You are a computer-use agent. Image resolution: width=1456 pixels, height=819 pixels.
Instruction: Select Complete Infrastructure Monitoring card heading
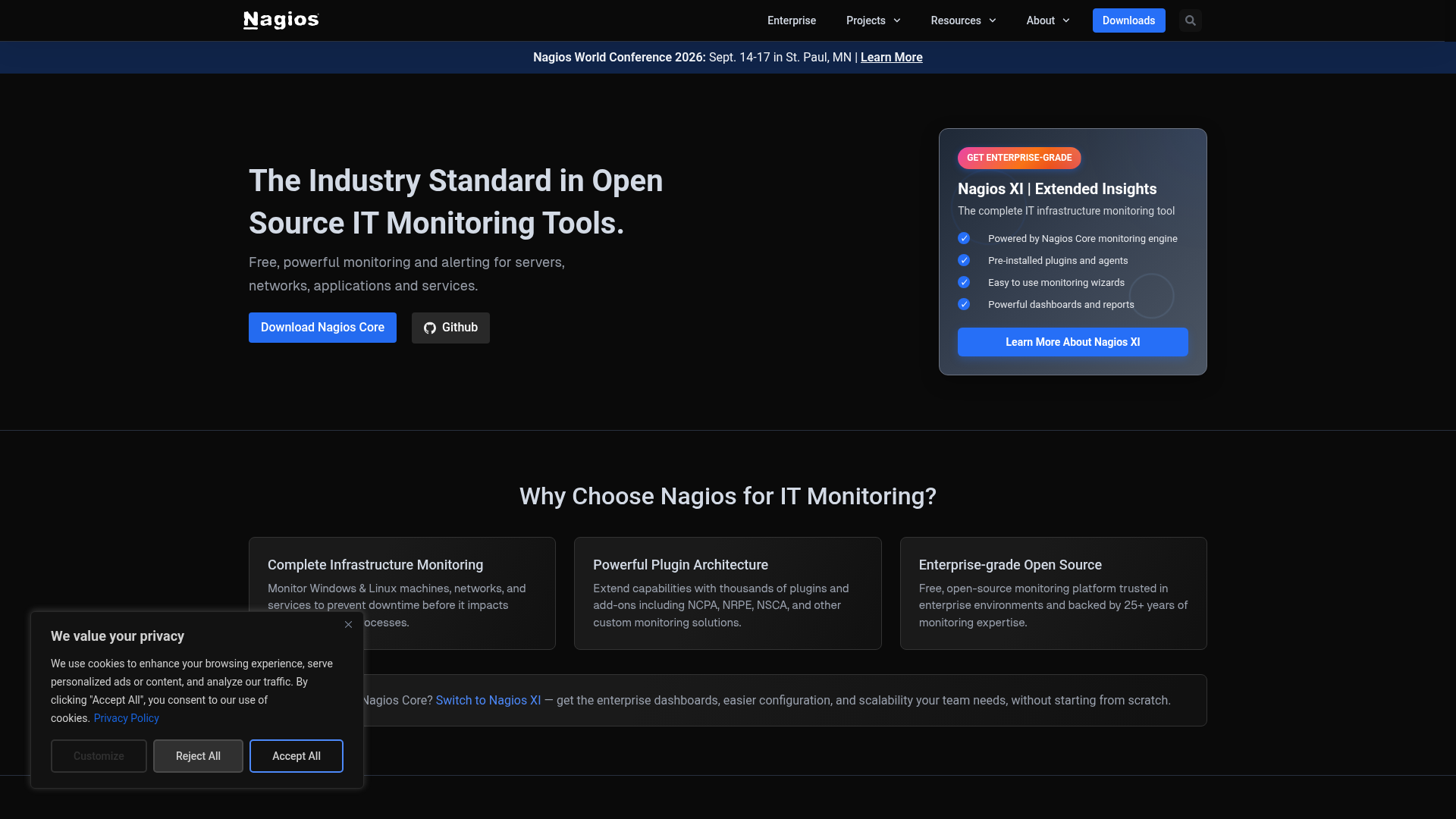[375, 565]
